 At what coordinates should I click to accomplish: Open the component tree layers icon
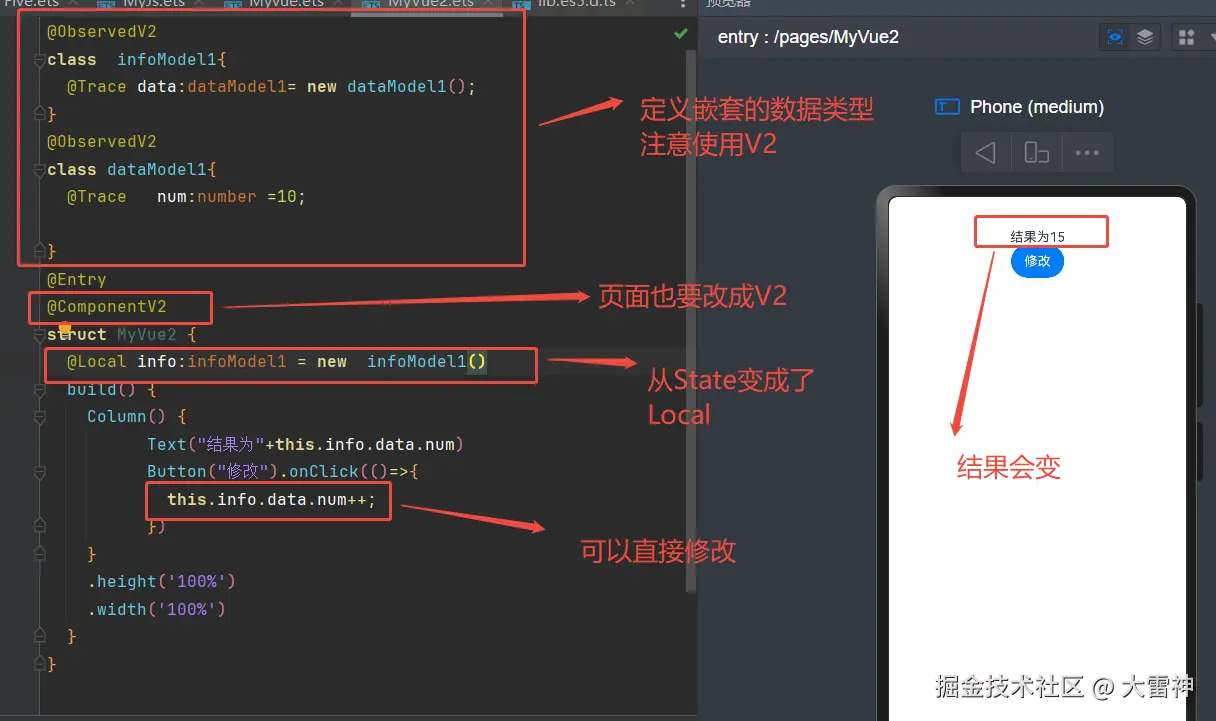(1145, 37)
